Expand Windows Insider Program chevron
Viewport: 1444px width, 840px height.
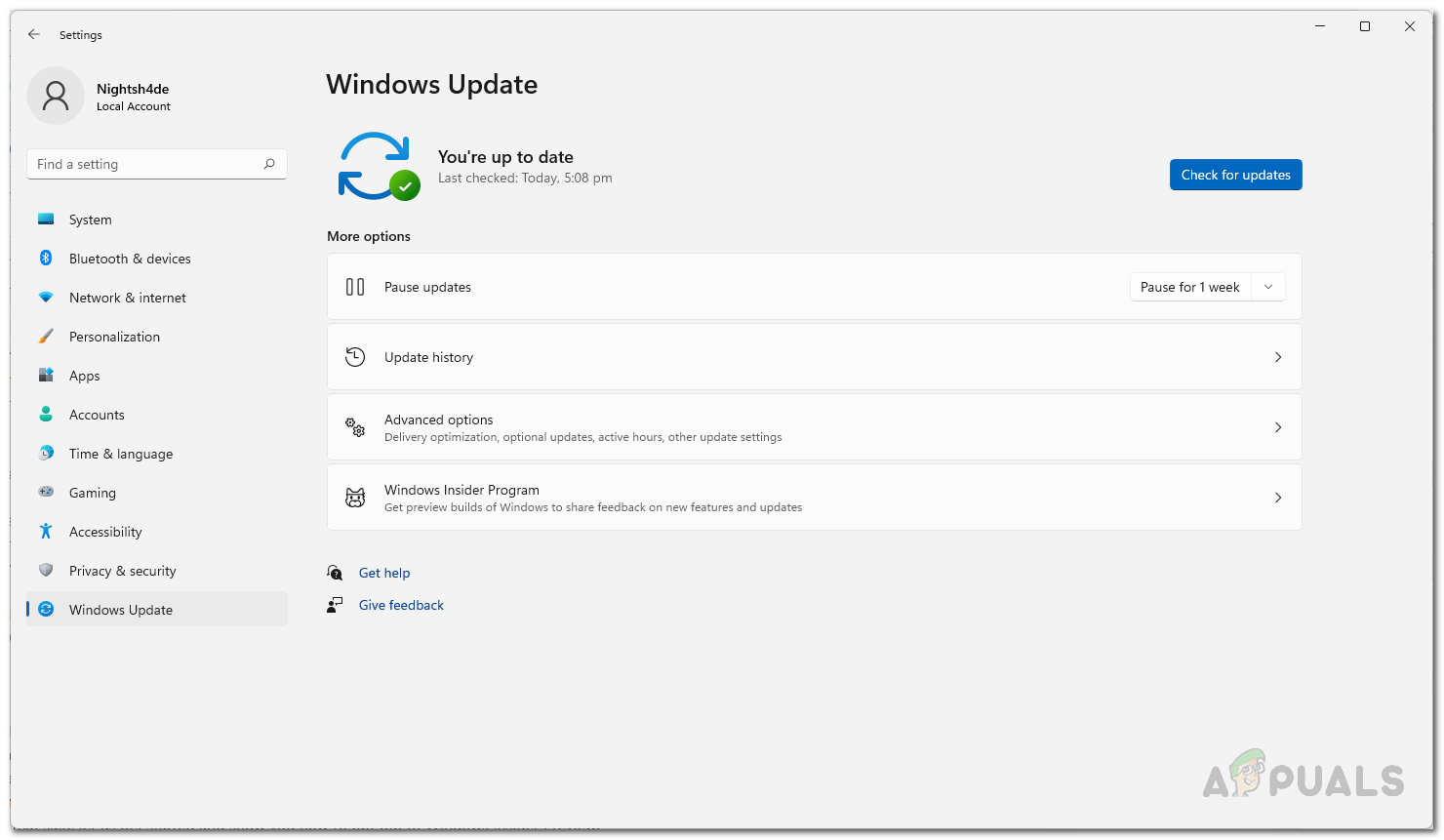coord(1278,498)
